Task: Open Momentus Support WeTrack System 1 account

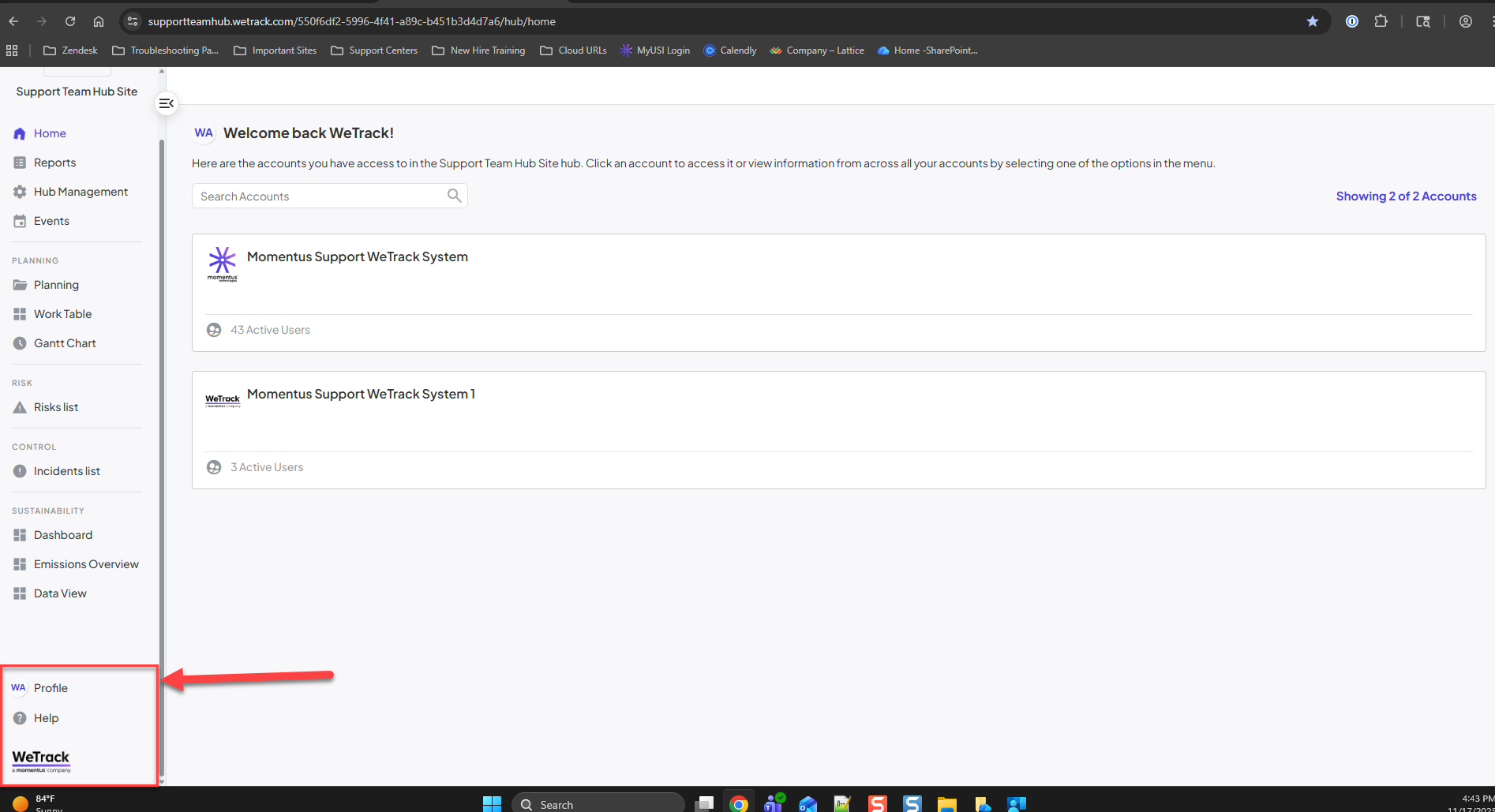Action: point(838,430)
